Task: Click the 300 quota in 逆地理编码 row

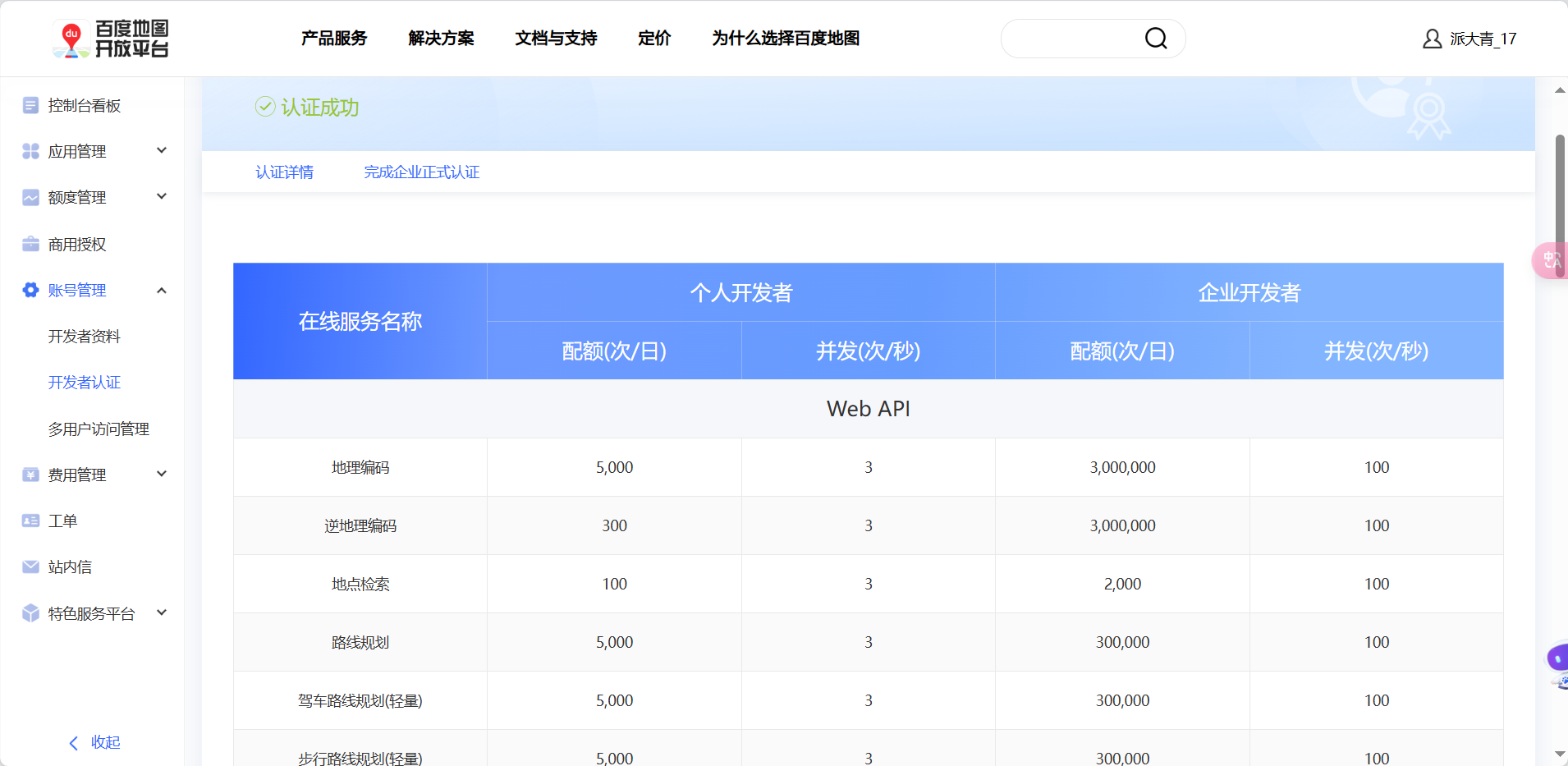Action: click(x=614, y=525)
